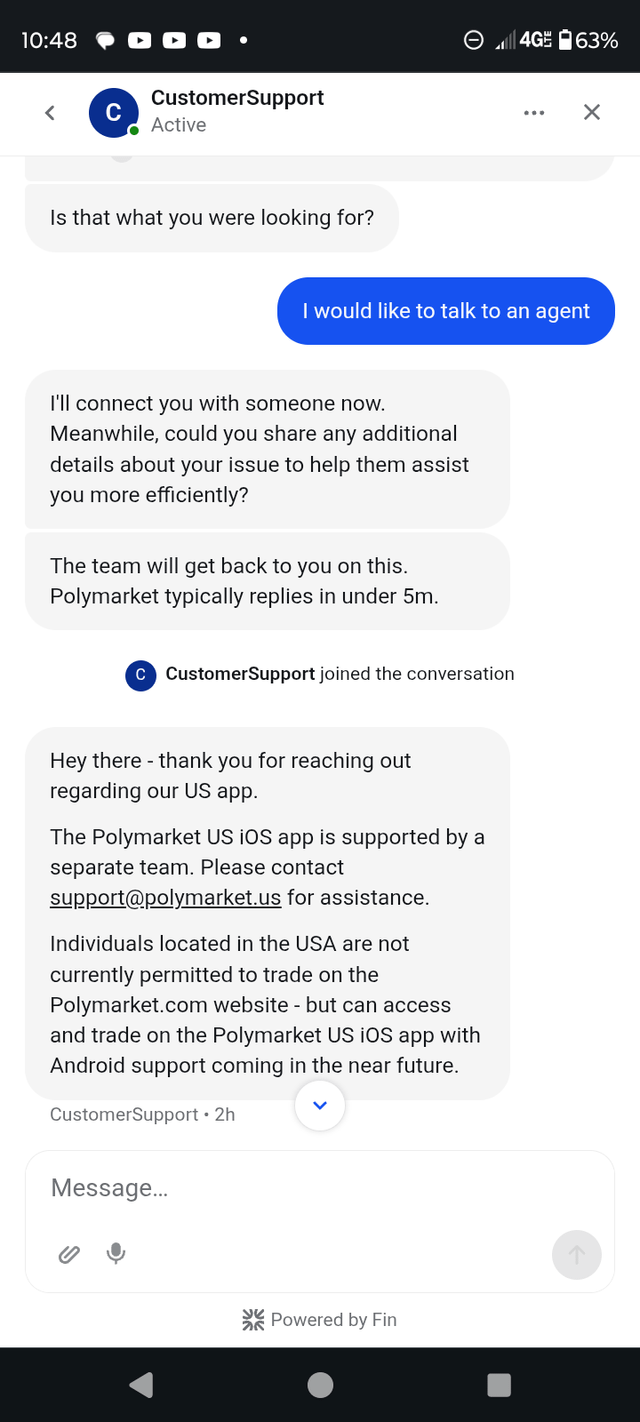Attach a file with the paperclip icon
Screen dimensions: 640x1422
69,1253
